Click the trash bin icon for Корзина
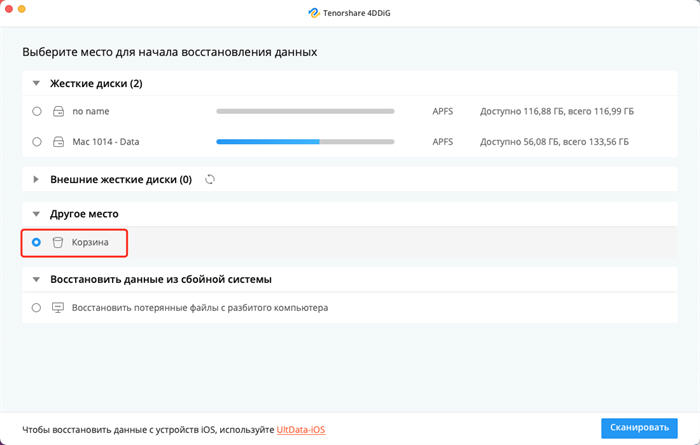 pyautogui.click(x=58, y=242)
